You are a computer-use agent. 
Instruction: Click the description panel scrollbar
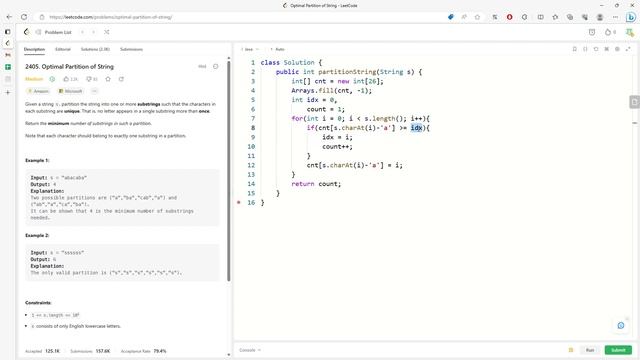tap(229, 171)
